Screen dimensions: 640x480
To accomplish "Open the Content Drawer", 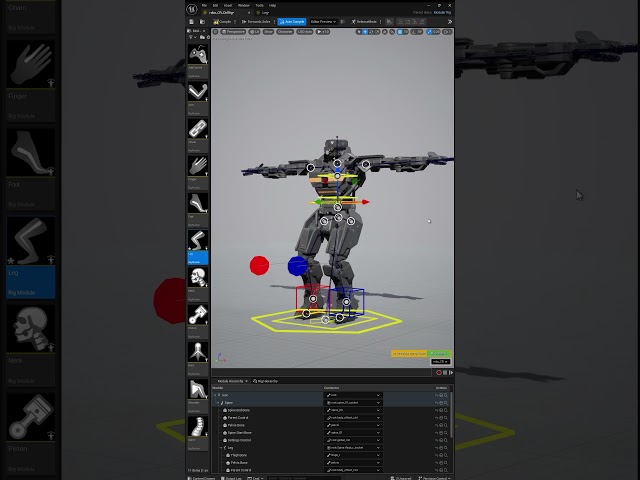I will coord(202,478).
